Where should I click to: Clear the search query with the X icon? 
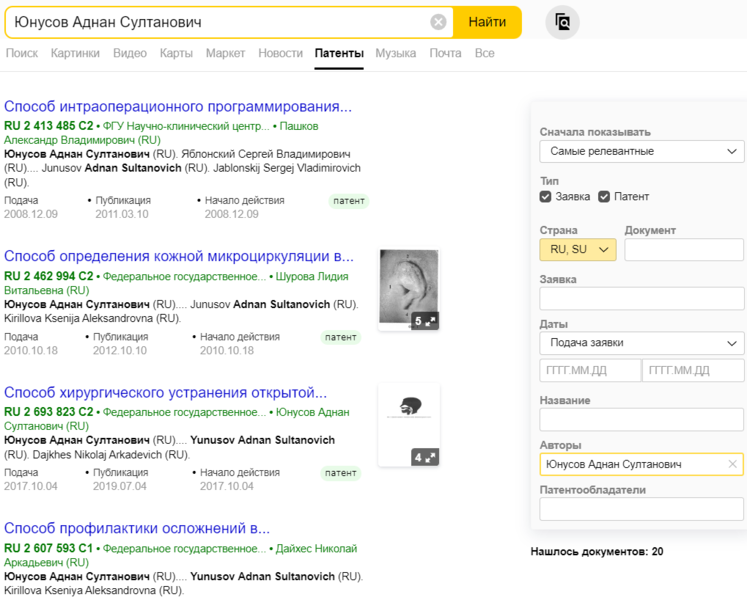[x=438, y=22]
